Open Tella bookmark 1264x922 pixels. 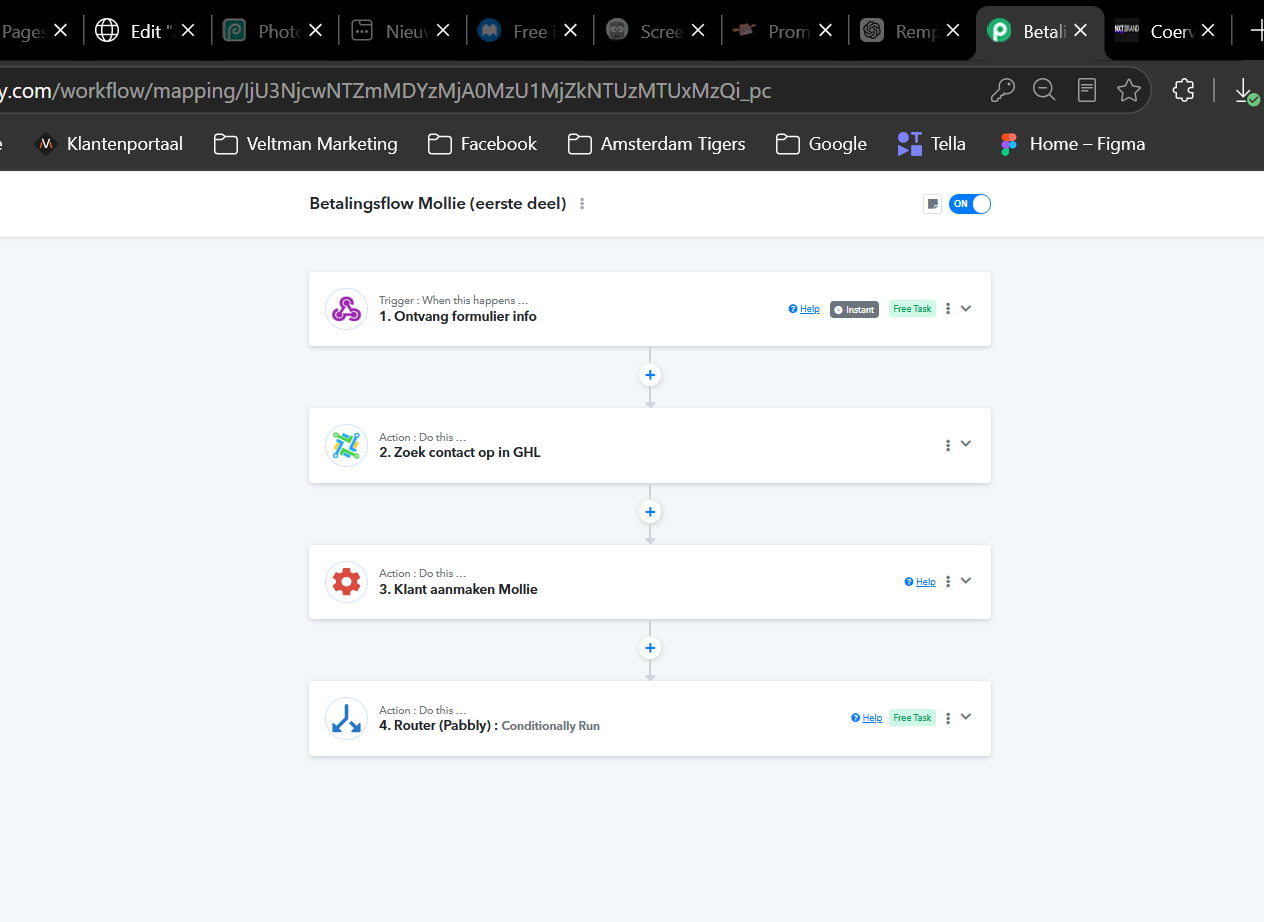point(931,144)
